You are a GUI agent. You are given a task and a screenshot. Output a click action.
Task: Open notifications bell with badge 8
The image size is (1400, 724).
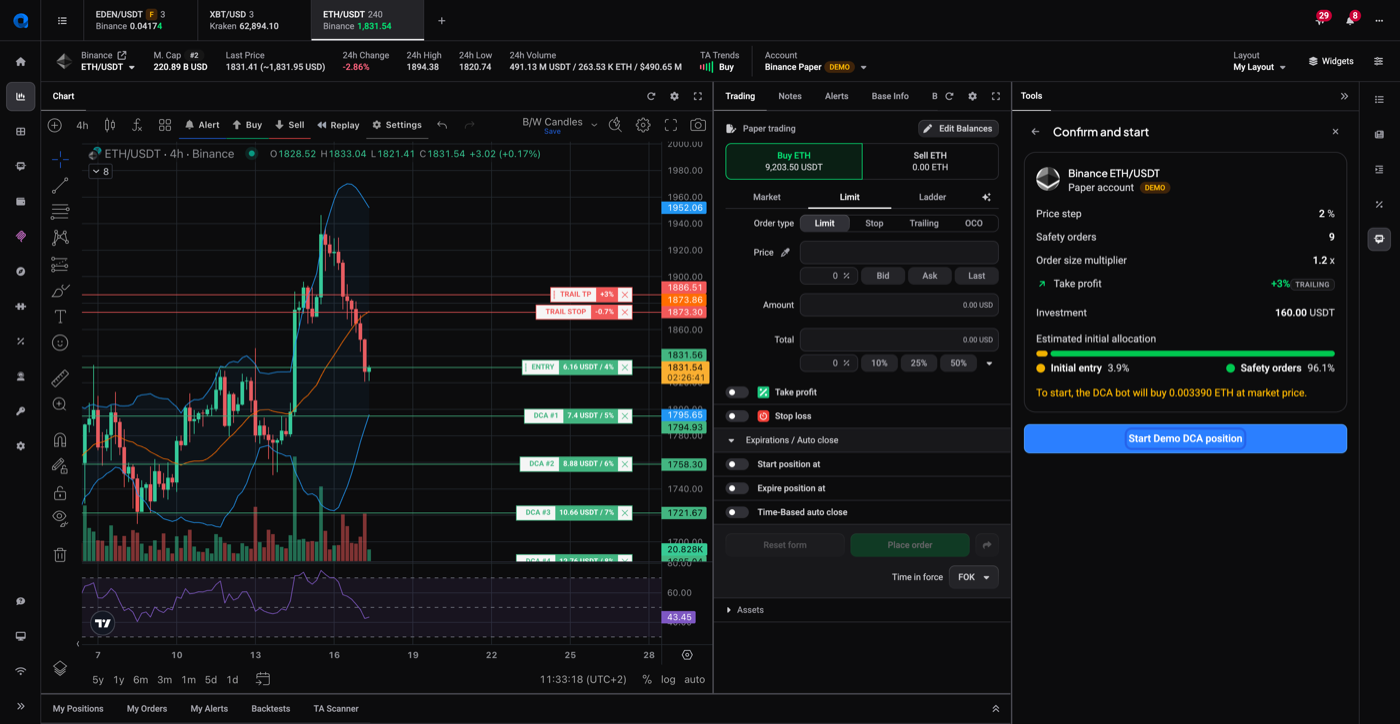coord(1350,20)
